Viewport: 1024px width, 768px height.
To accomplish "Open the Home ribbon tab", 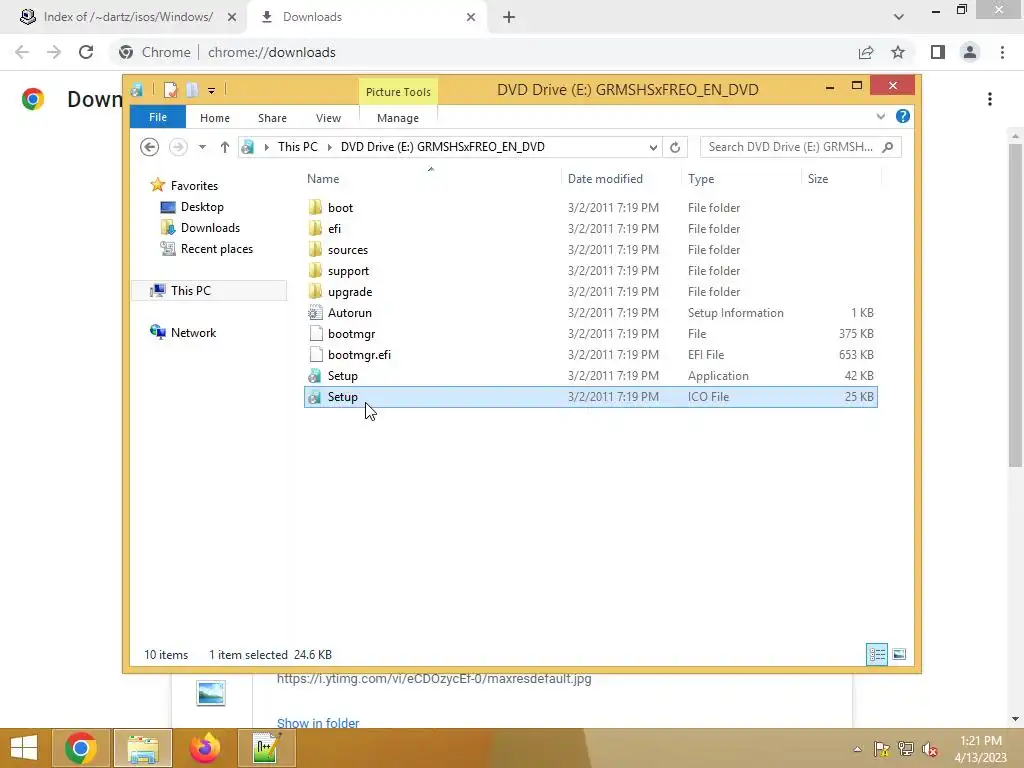I will click(x=215, y=118).
